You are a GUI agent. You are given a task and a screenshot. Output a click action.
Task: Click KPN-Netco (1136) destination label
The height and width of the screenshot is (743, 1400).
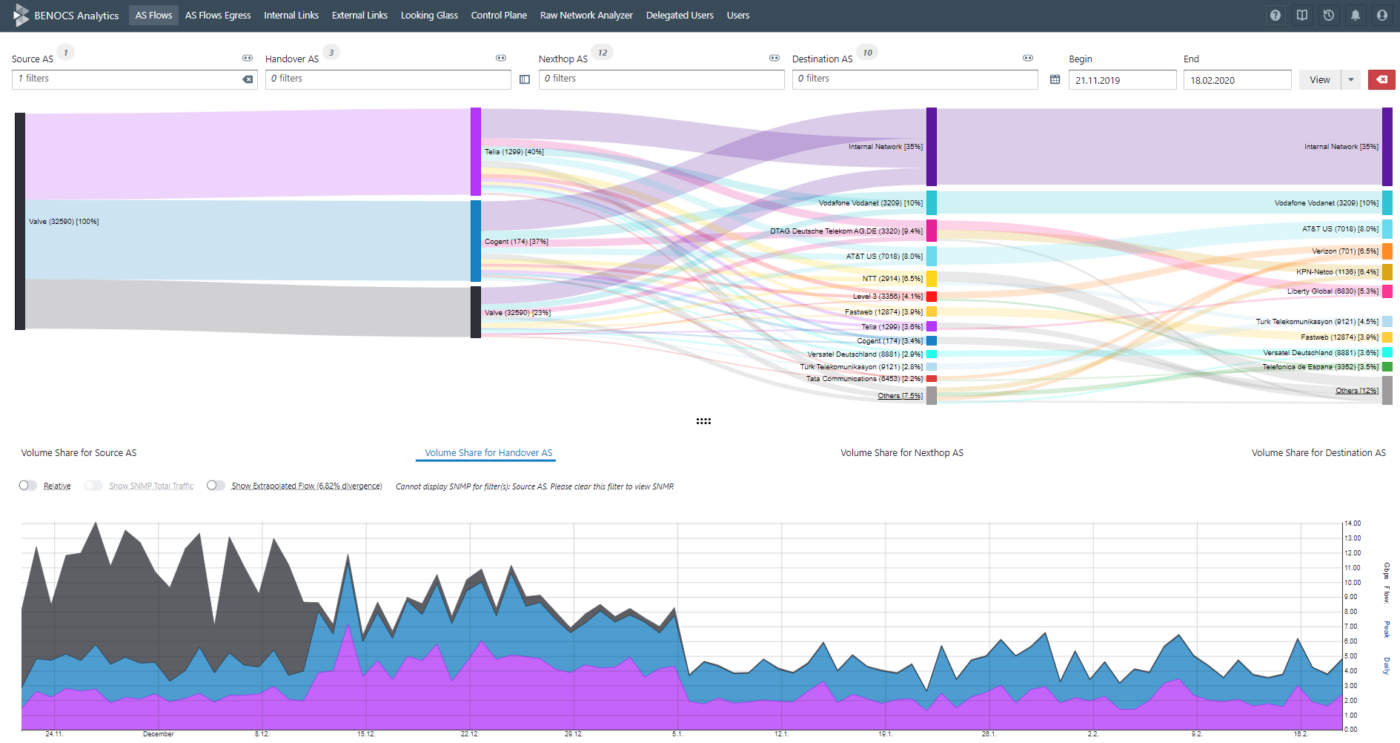pyautogui.click(x=1339, y=271)
